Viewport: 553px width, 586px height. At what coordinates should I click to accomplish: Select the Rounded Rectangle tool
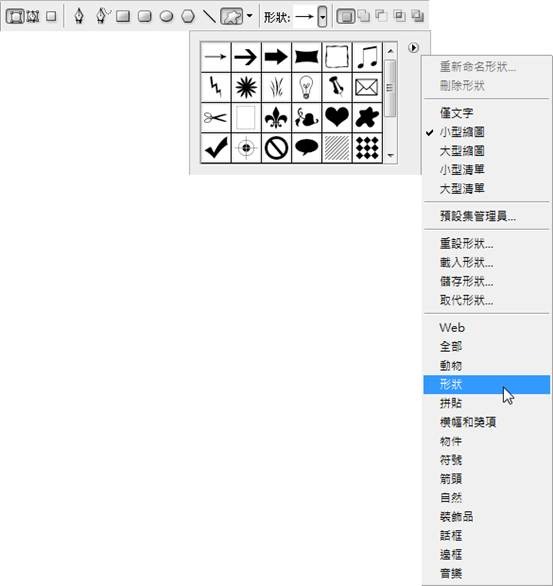coord(145,16)
